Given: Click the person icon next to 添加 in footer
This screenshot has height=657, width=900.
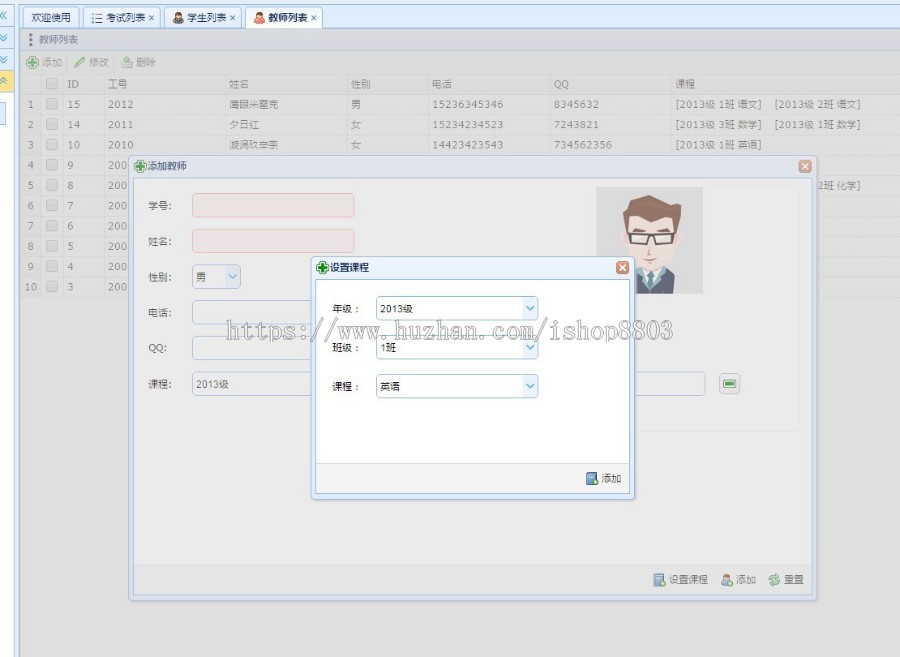Looking at the screenshot, I should [726, 579].
